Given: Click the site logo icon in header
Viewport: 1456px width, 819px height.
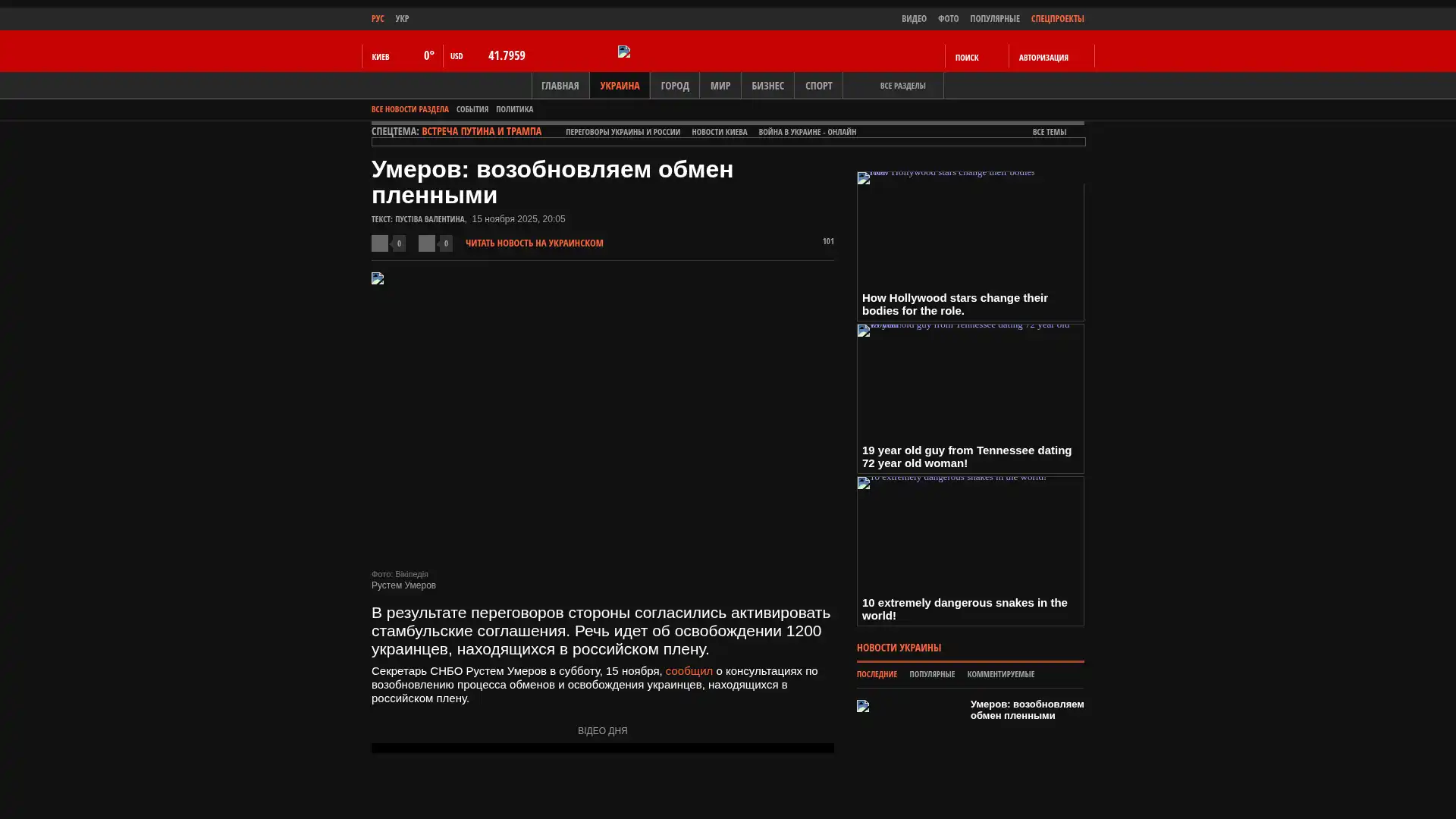Looking at the screenshot, I should pyautogui.click(x=624, y=52).
